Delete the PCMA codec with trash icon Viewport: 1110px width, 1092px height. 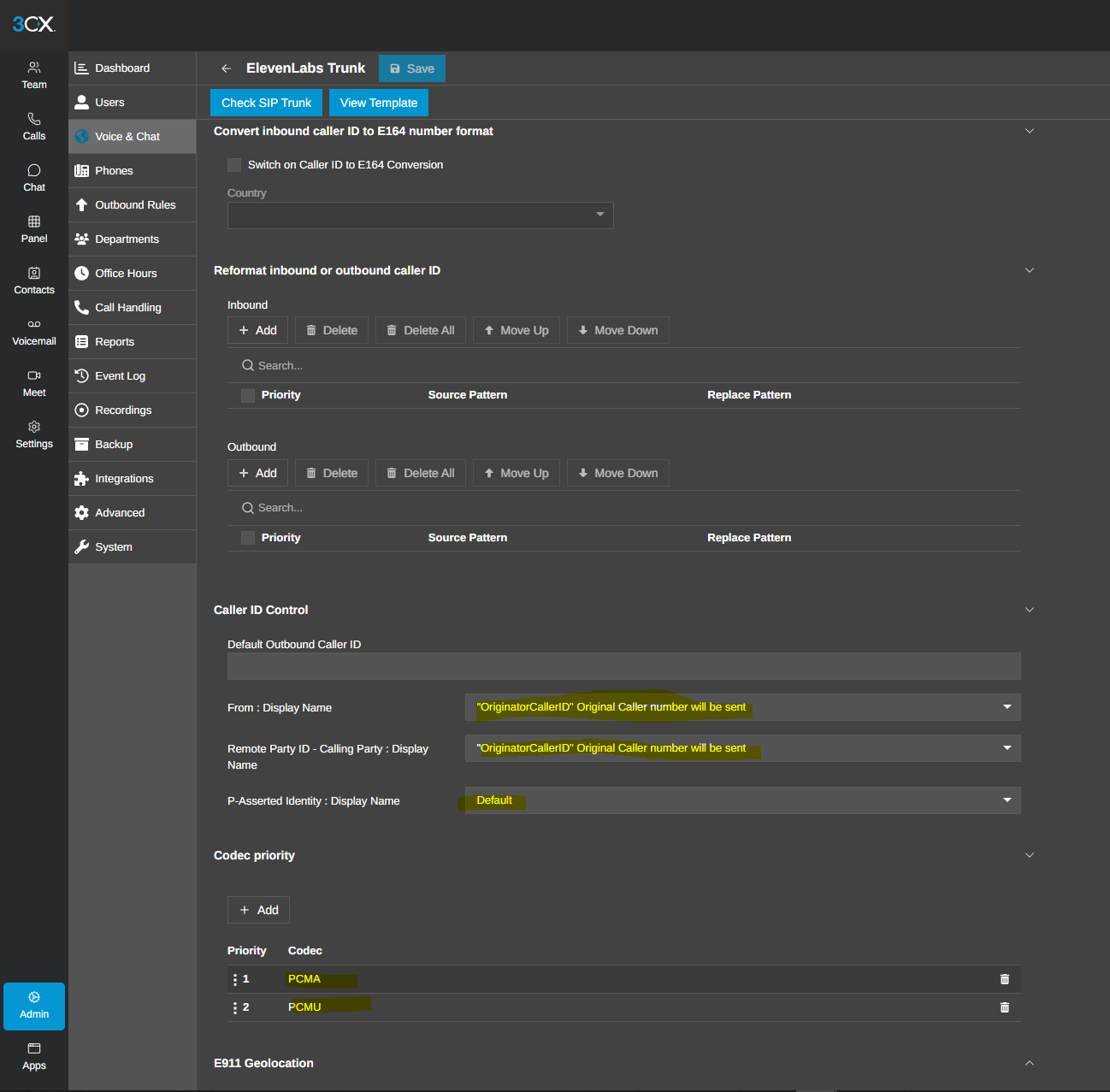pos(1005,979)
